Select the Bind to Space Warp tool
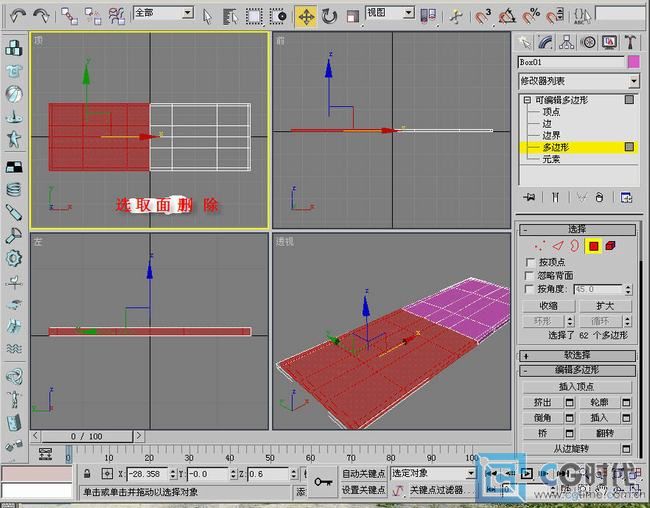The height and width of the screenshot is (508, 650). (x=116, y=17)
